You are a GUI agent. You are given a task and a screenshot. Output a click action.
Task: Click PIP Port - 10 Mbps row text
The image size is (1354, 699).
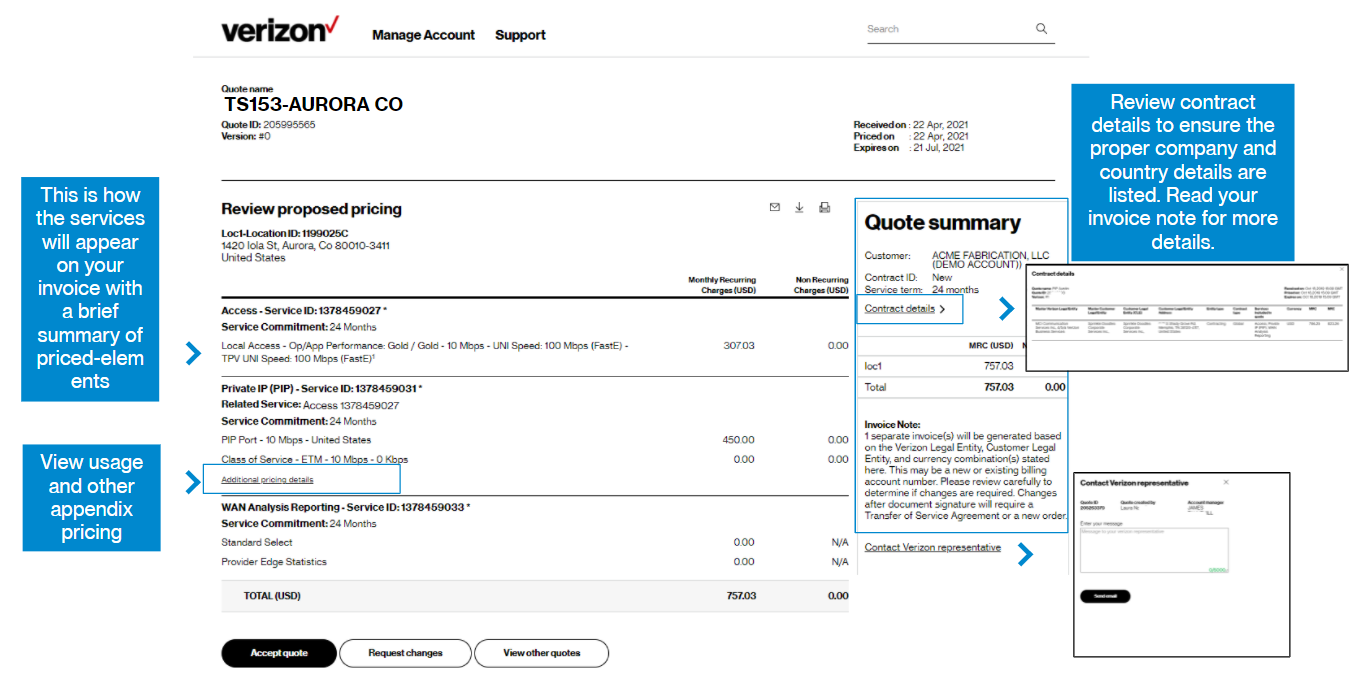pos(296,440)
